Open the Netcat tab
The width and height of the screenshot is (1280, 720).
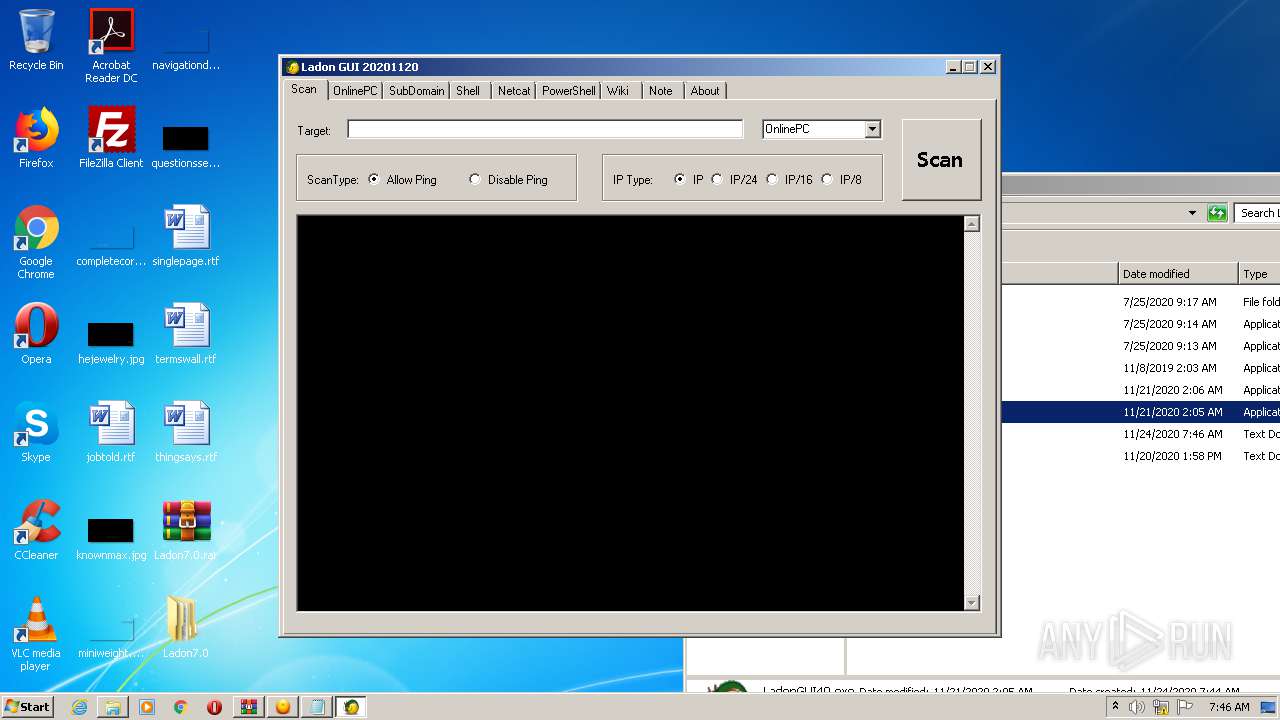pos(514,91)
